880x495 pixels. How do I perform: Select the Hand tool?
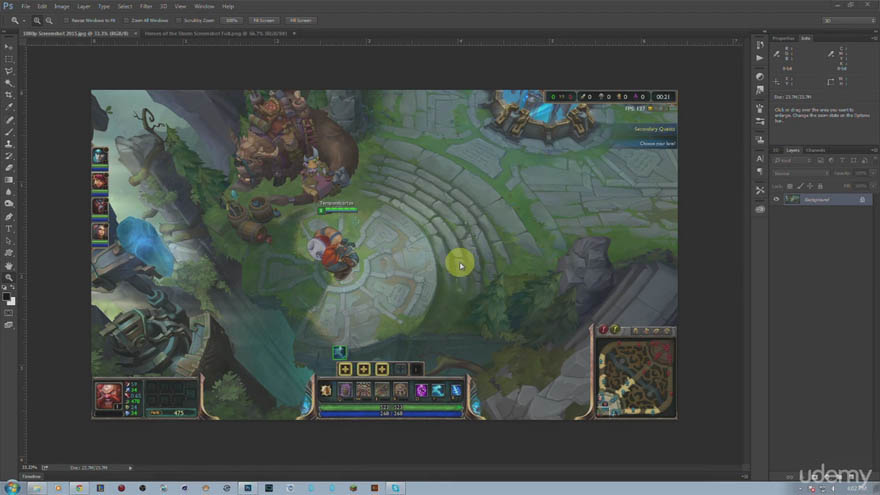click(x=8, y=265)
